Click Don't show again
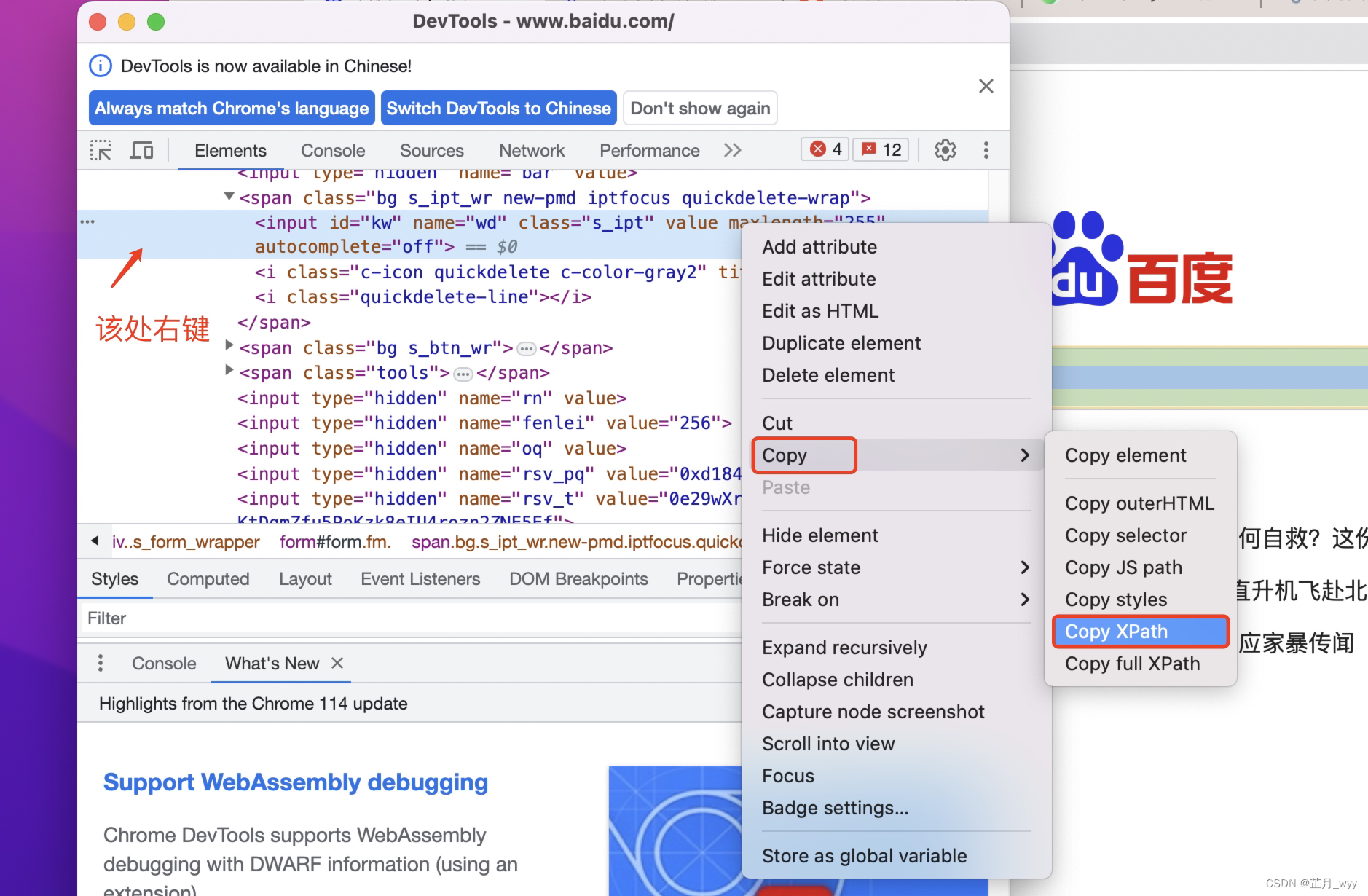This screenshot has height=896, width=1368. pyautogui.click(x=700, y=108)
